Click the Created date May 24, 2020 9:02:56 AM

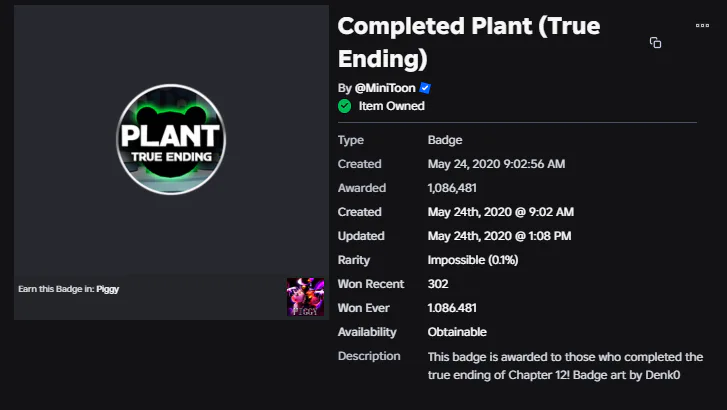(x=496, y=164)
